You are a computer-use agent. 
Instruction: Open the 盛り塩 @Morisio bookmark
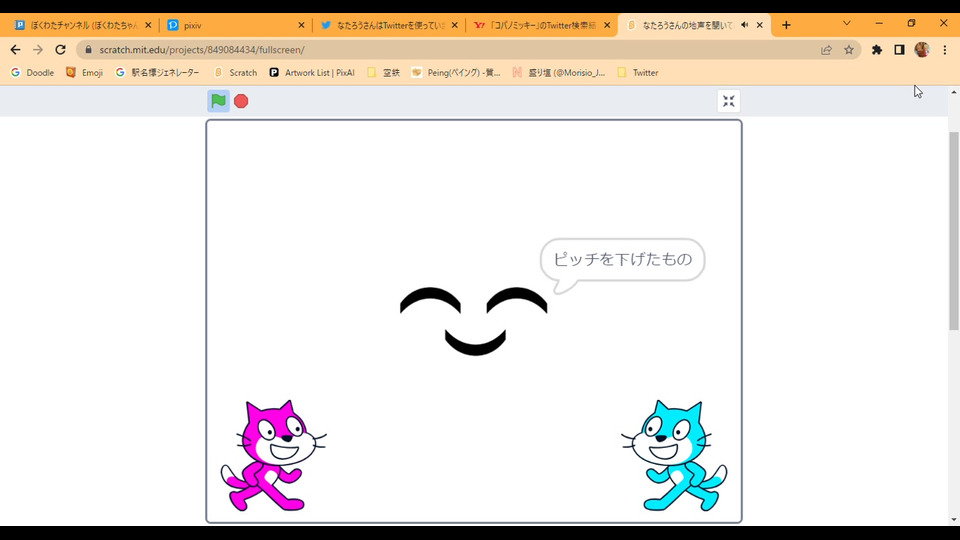click(559, 72)
